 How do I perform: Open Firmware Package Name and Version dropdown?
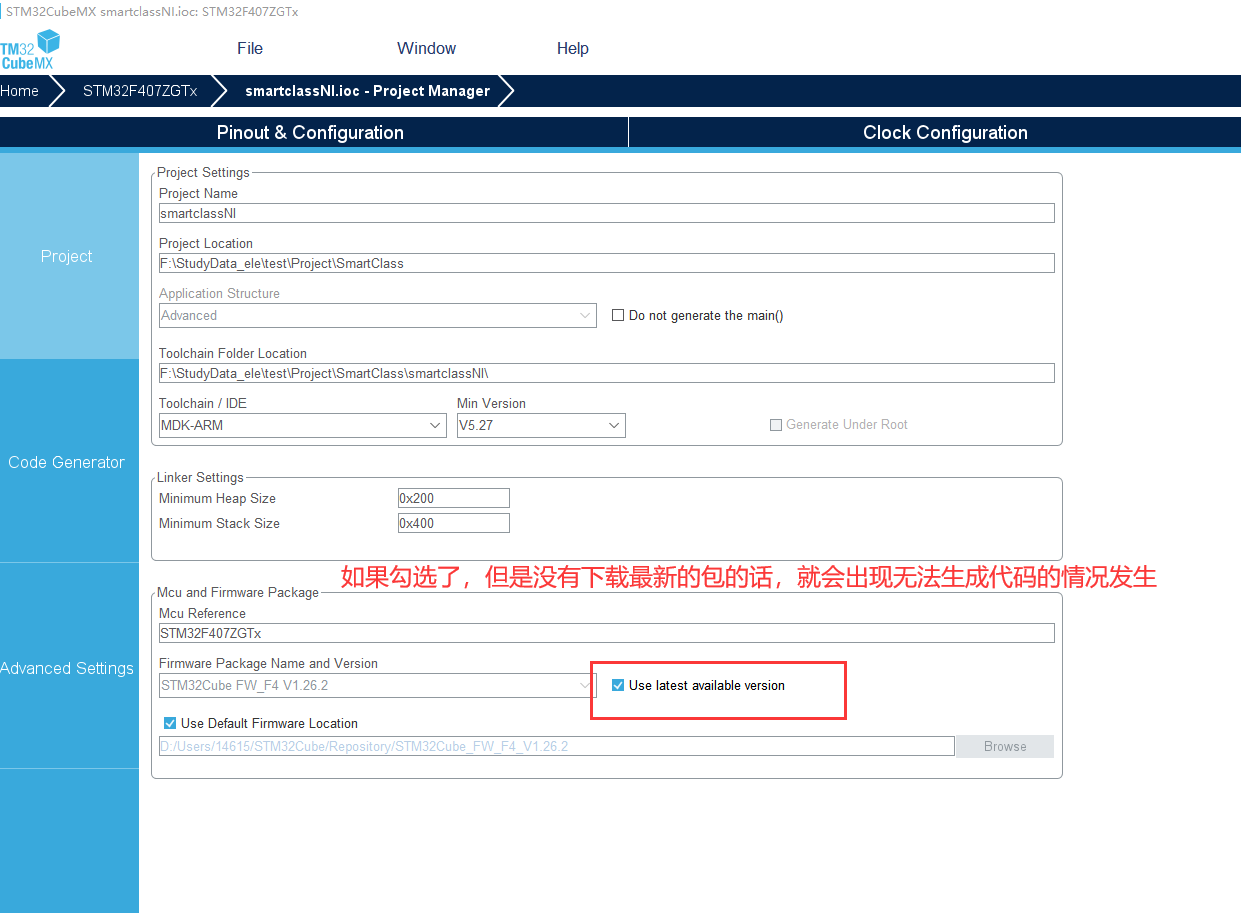click(378, 685)
